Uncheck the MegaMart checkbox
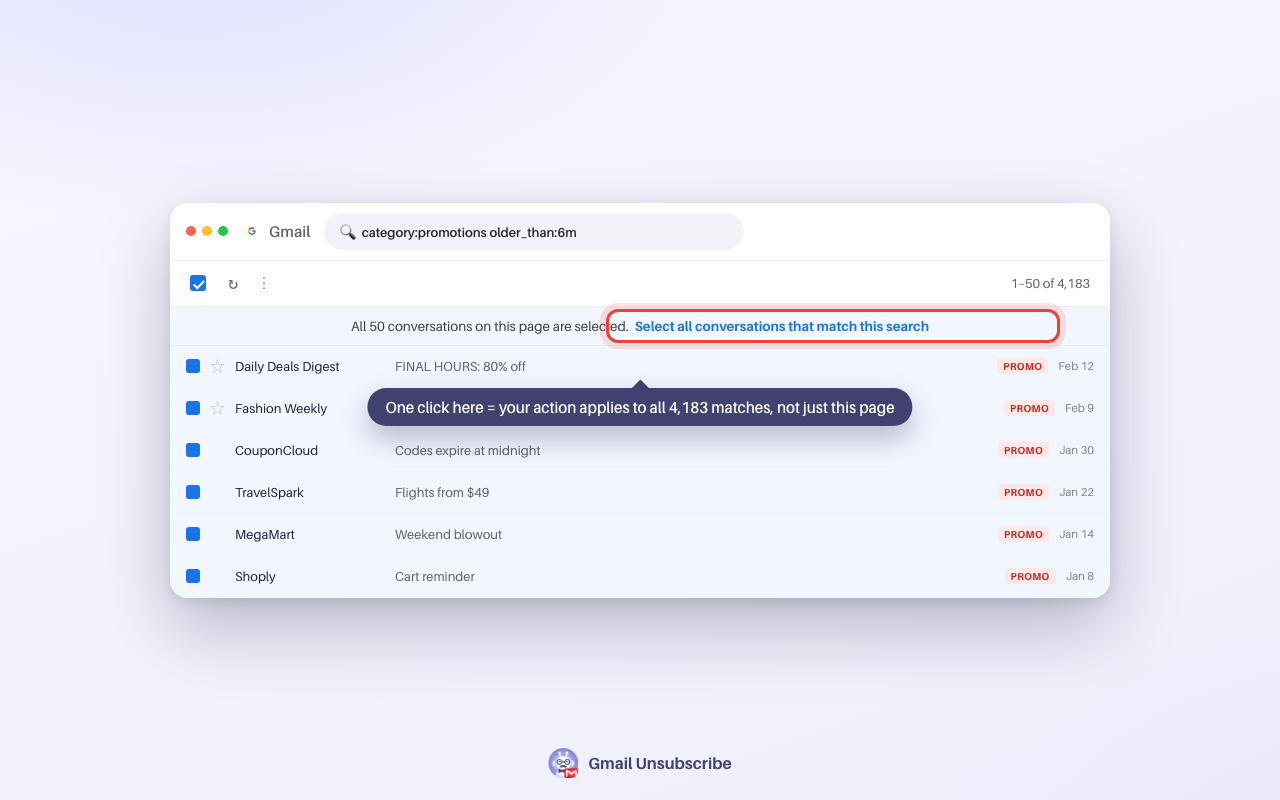The height and width of the screenshot is (800, 1280). click(x=193, y=534)
